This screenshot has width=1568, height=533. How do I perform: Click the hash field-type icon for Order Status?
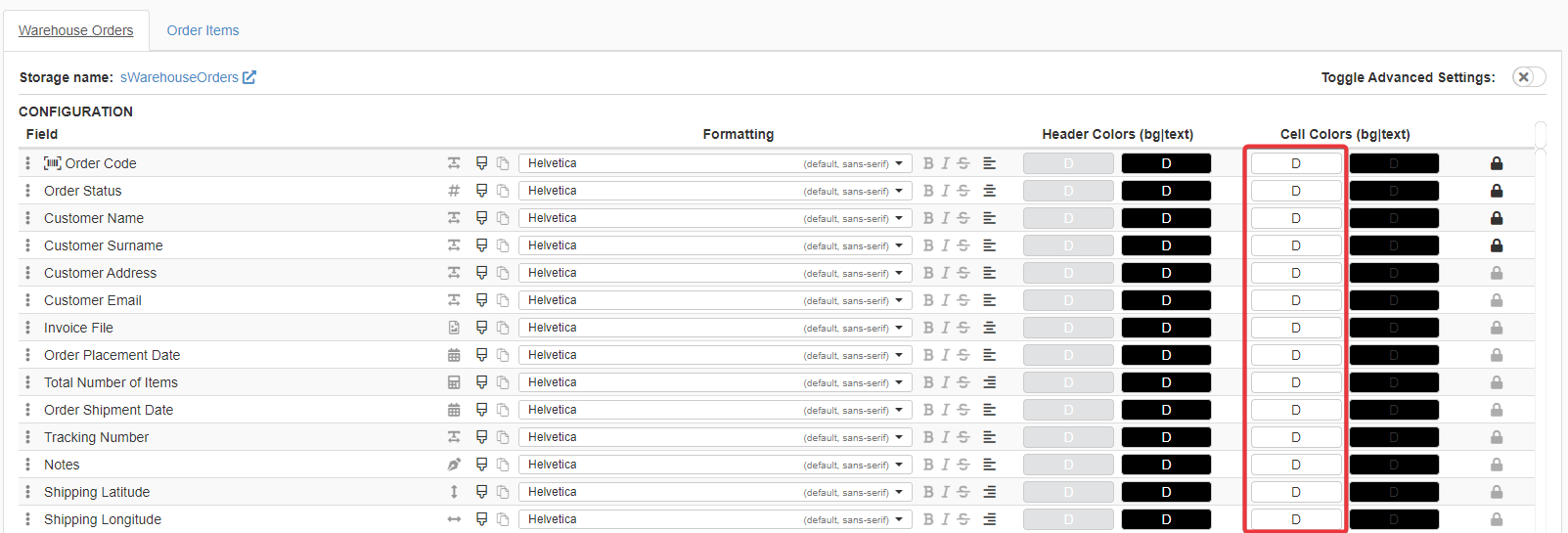pyautogui.click(x=454, y=191)
